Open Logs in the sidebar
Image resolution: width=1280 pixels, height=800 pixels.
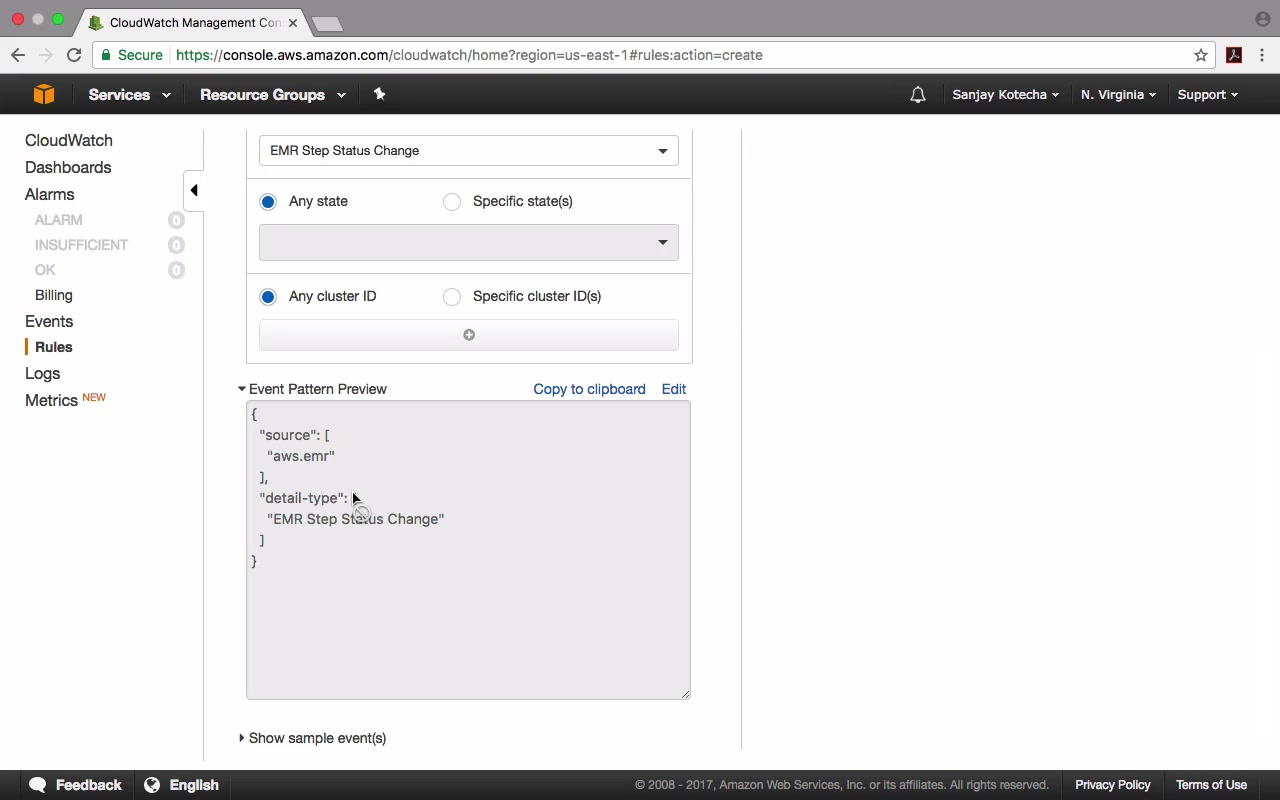pos(43,374)
